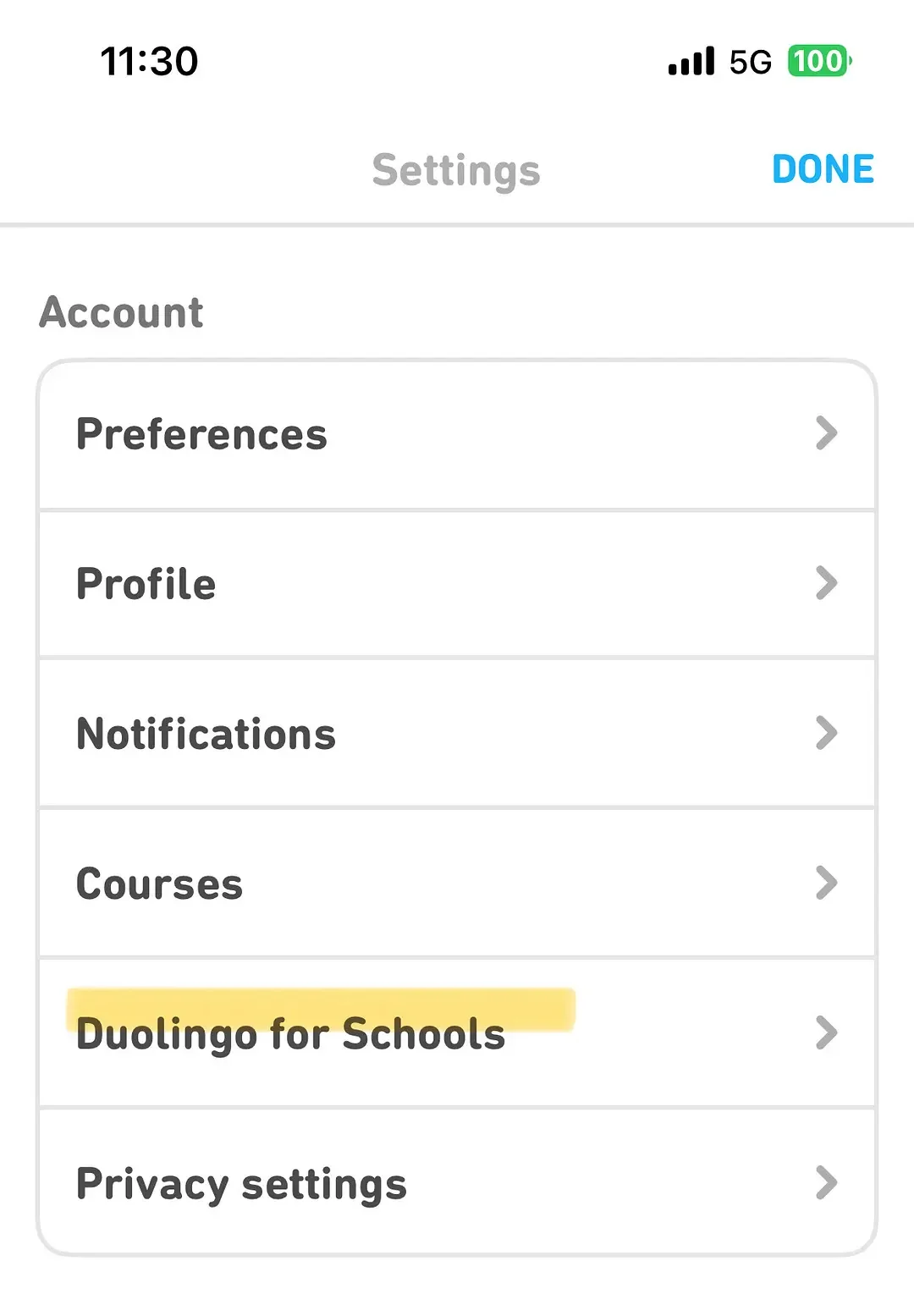
Task: Tap the Duolingo for Schools chevron
Action: tap(826, 1032)
